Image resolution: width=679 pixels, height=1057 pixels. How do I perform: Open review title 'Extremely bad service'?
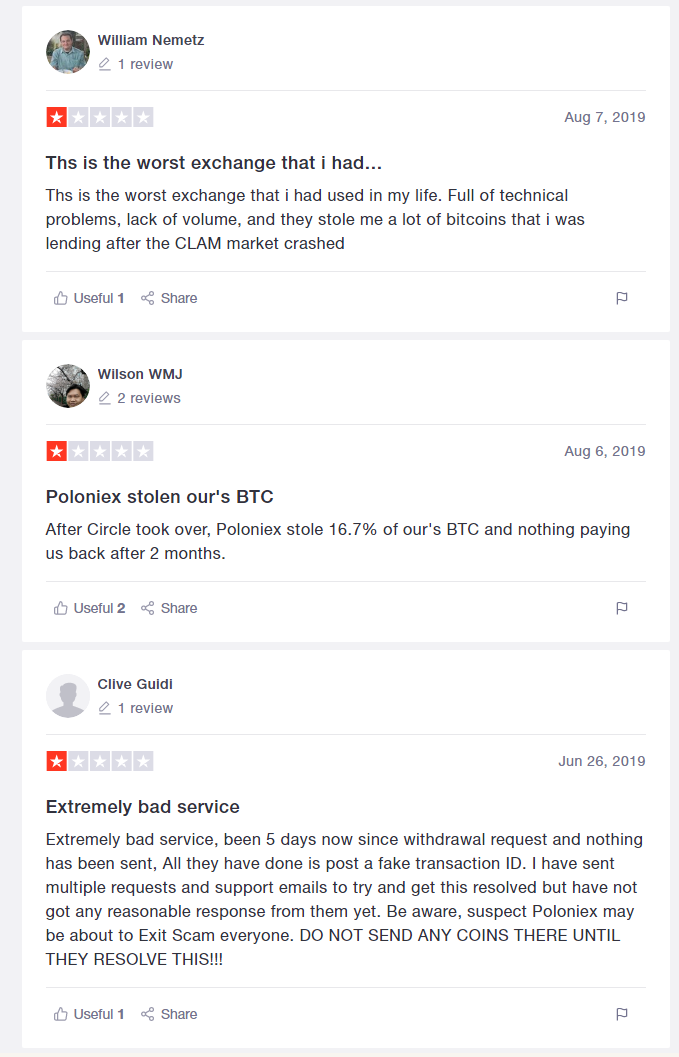143,807
